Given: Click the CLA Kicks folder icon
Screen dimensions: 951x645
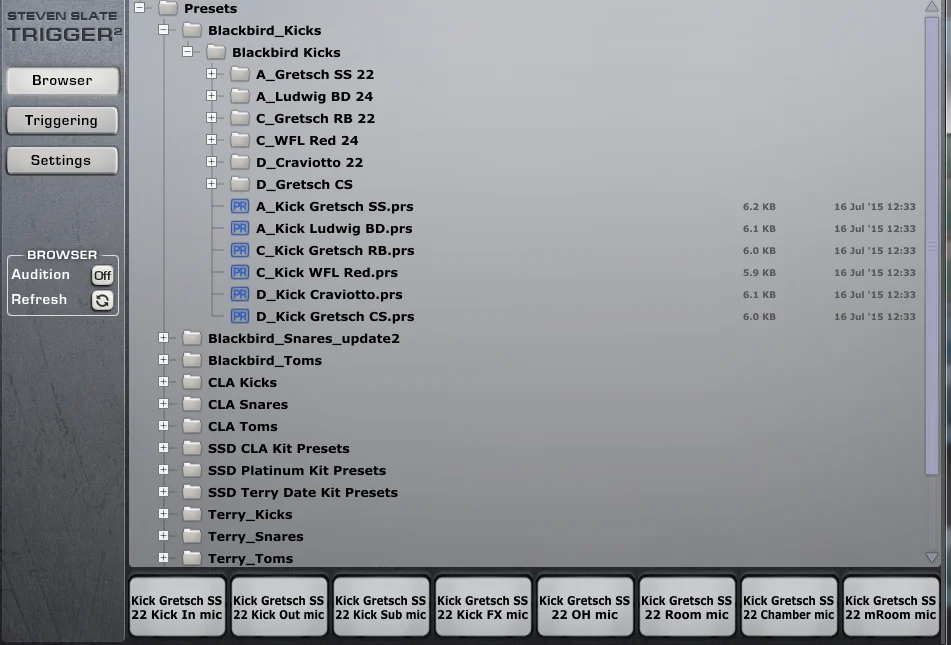Looking at the screenshot, I should point(192,382).
